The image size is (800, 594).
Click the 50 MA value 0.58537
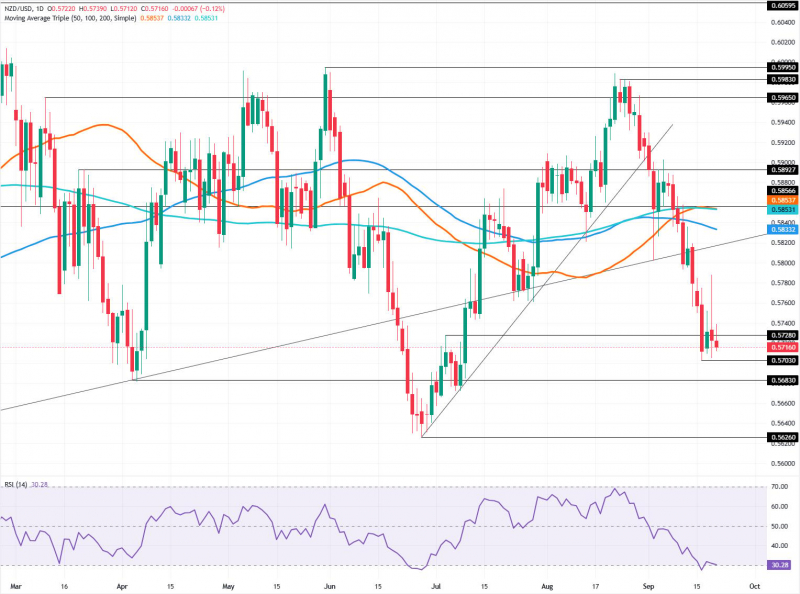(152, 18)
